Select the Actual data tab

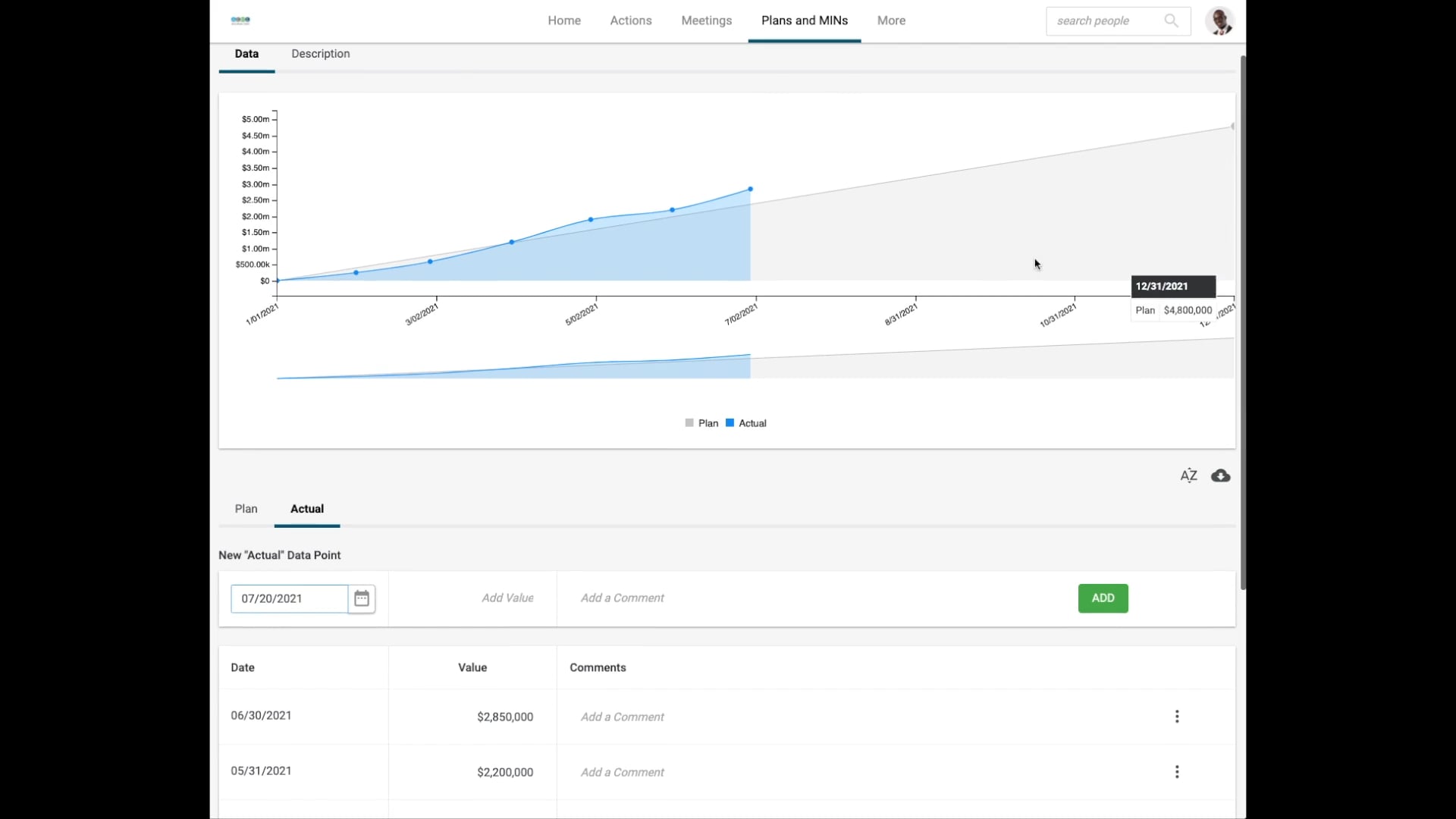click(x=307, y=509)
